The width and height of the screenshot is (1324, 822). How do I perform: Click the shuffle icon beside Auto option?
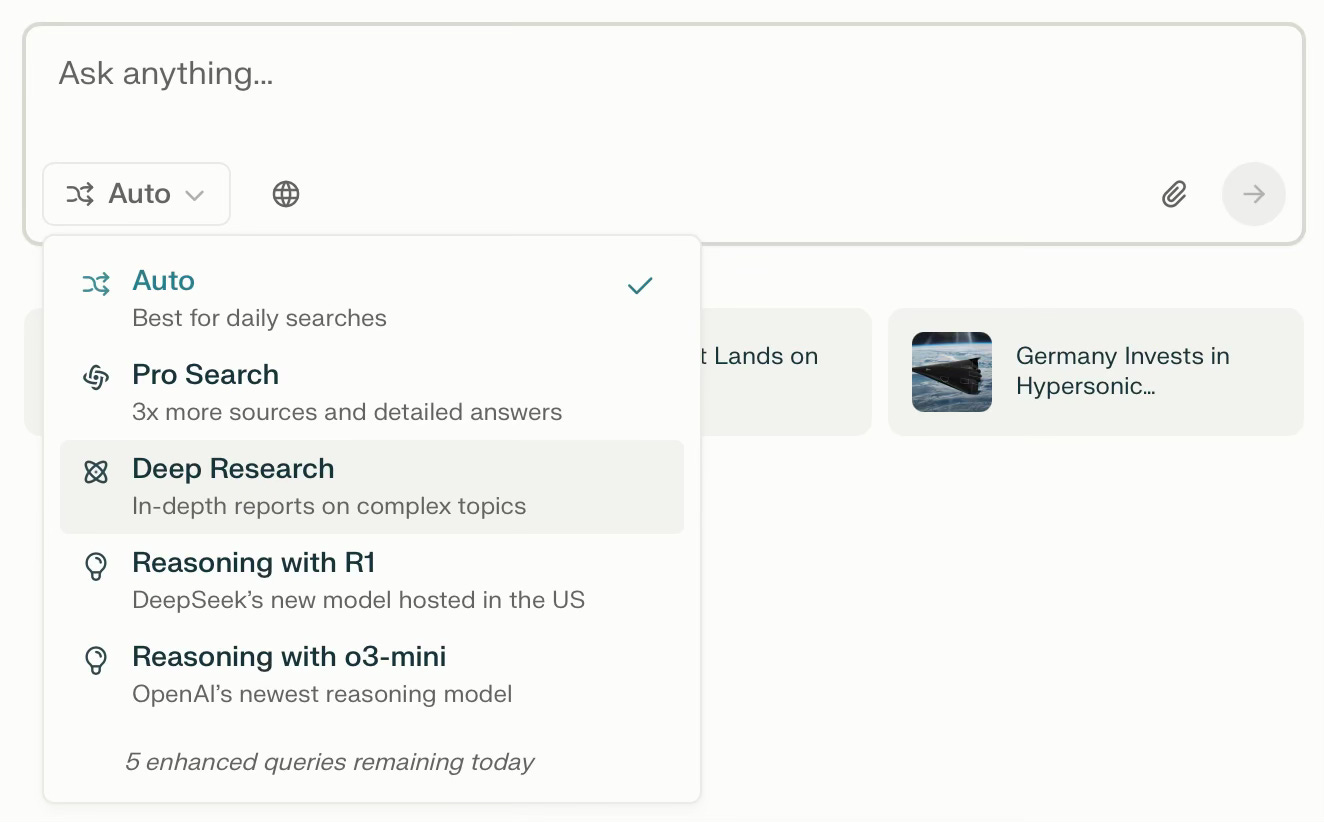[x=96, y=285]
